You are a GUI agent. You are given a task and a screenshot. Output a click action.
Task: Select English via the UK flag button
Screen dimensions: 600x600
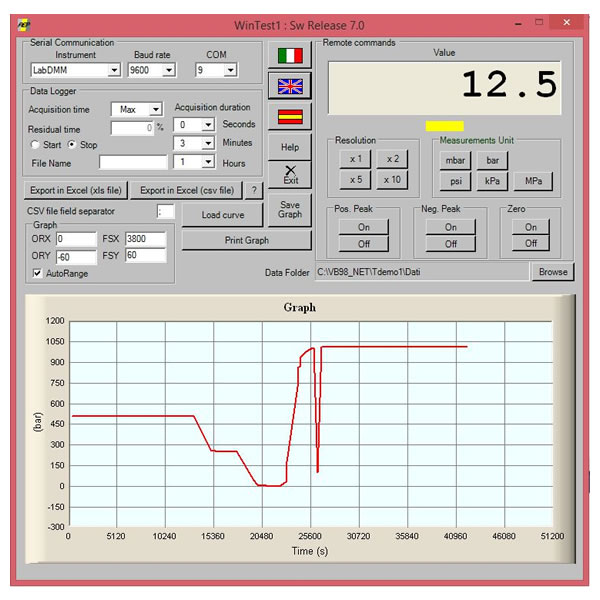290,86
